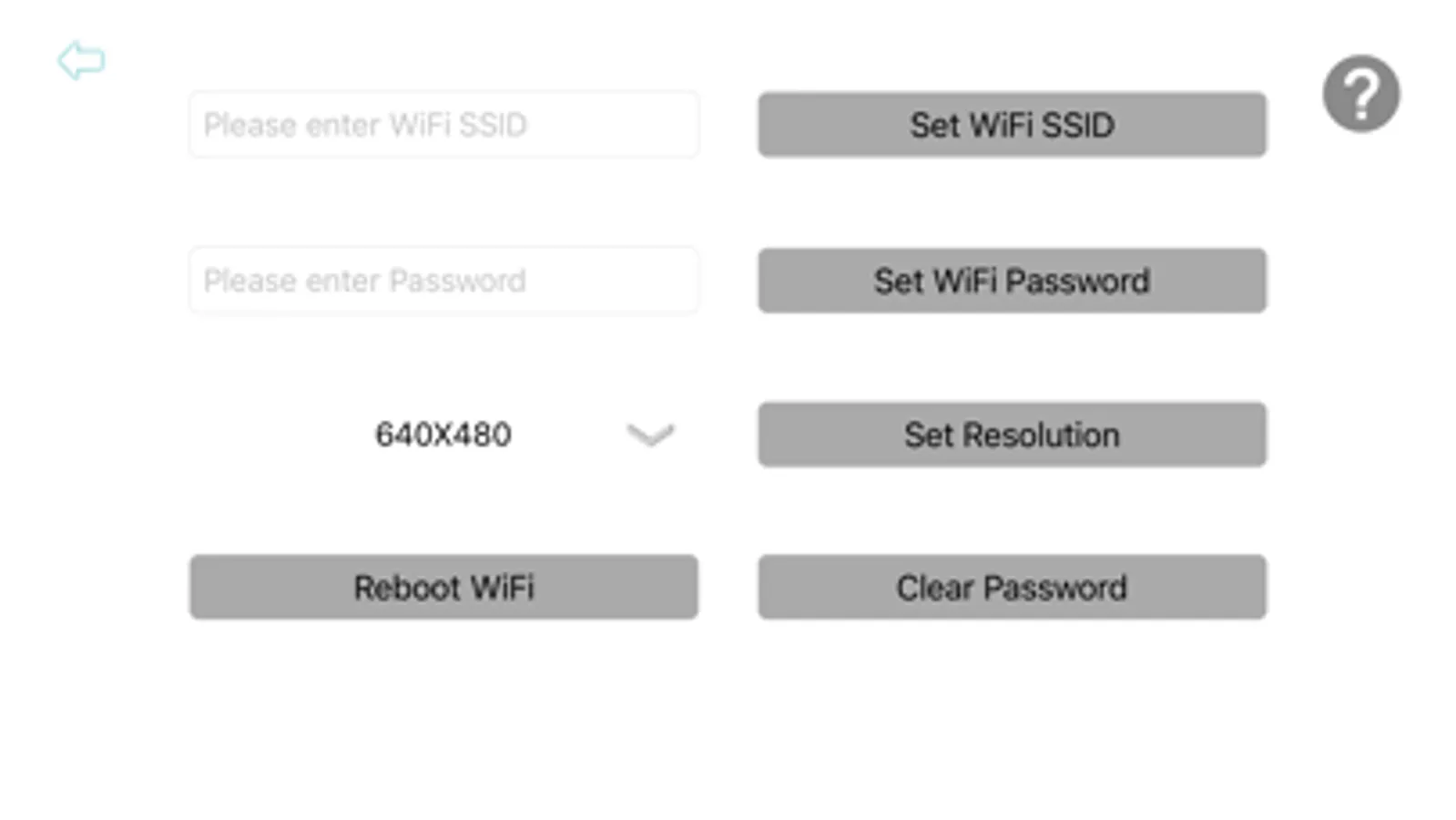Select the "Please enter Password" box
Image resolution: width=1456 pixels, height=820 pixels.
443,281
